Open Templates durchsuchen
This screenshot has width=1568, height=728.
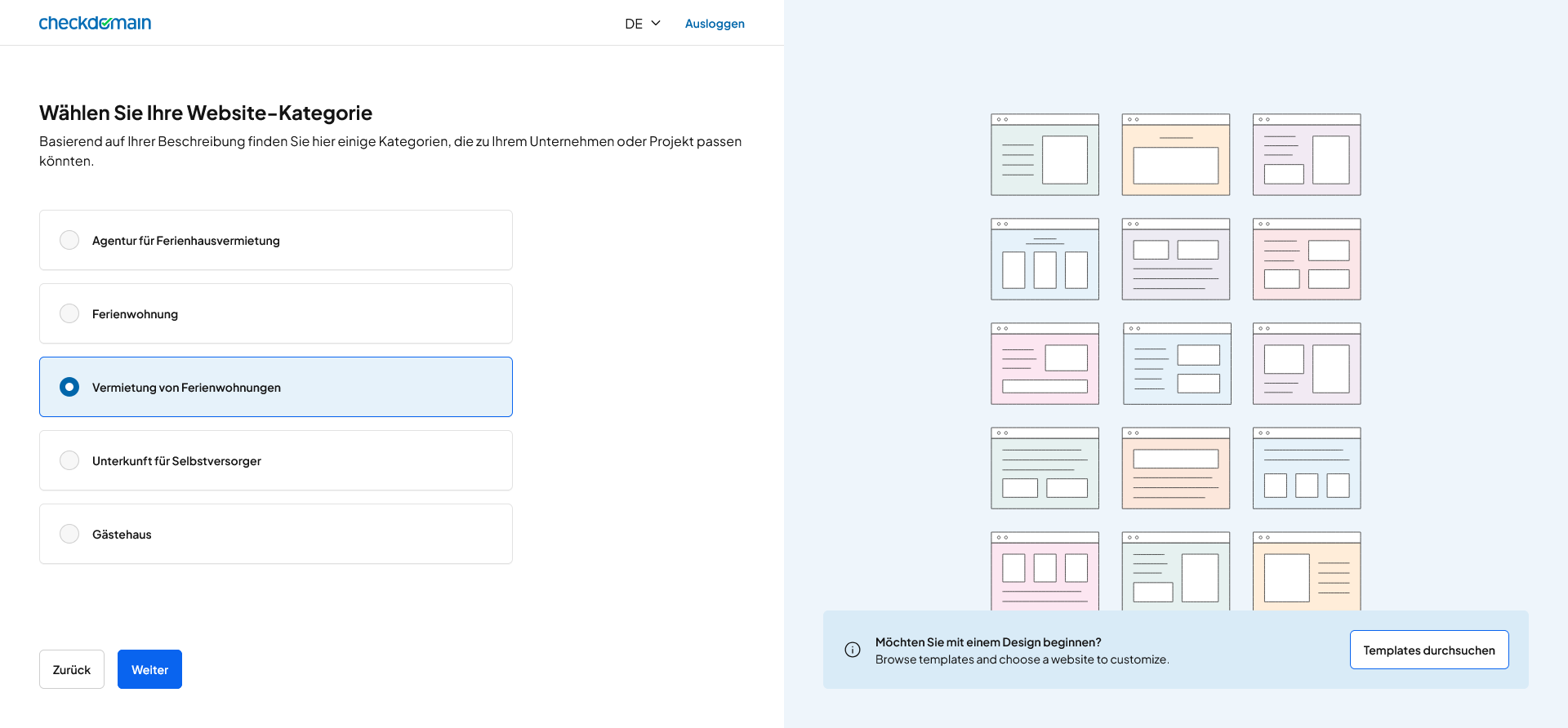click(1429, 650)
